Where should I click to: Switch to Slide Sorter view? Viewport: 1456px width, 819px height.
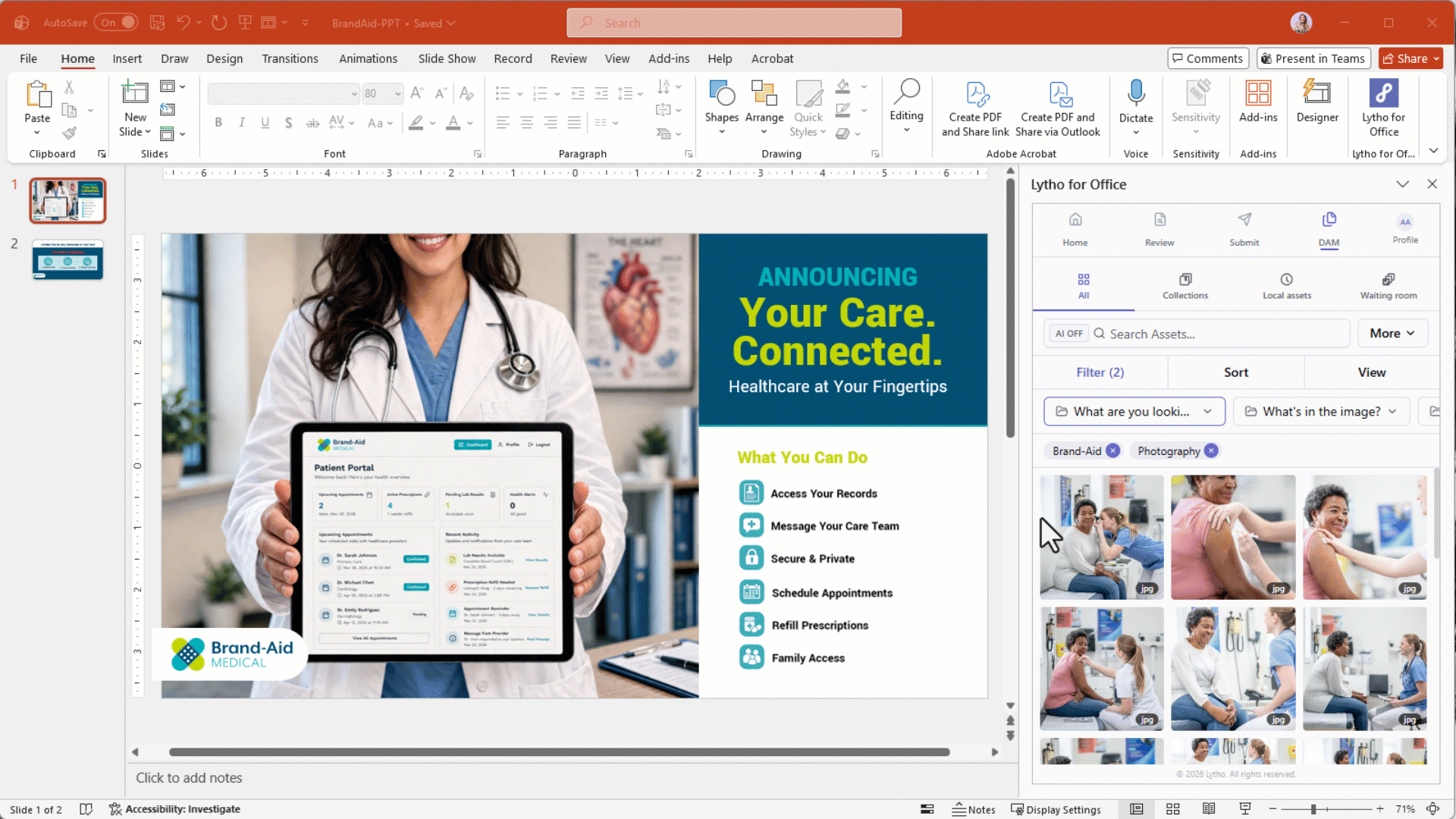(1172, 809)
